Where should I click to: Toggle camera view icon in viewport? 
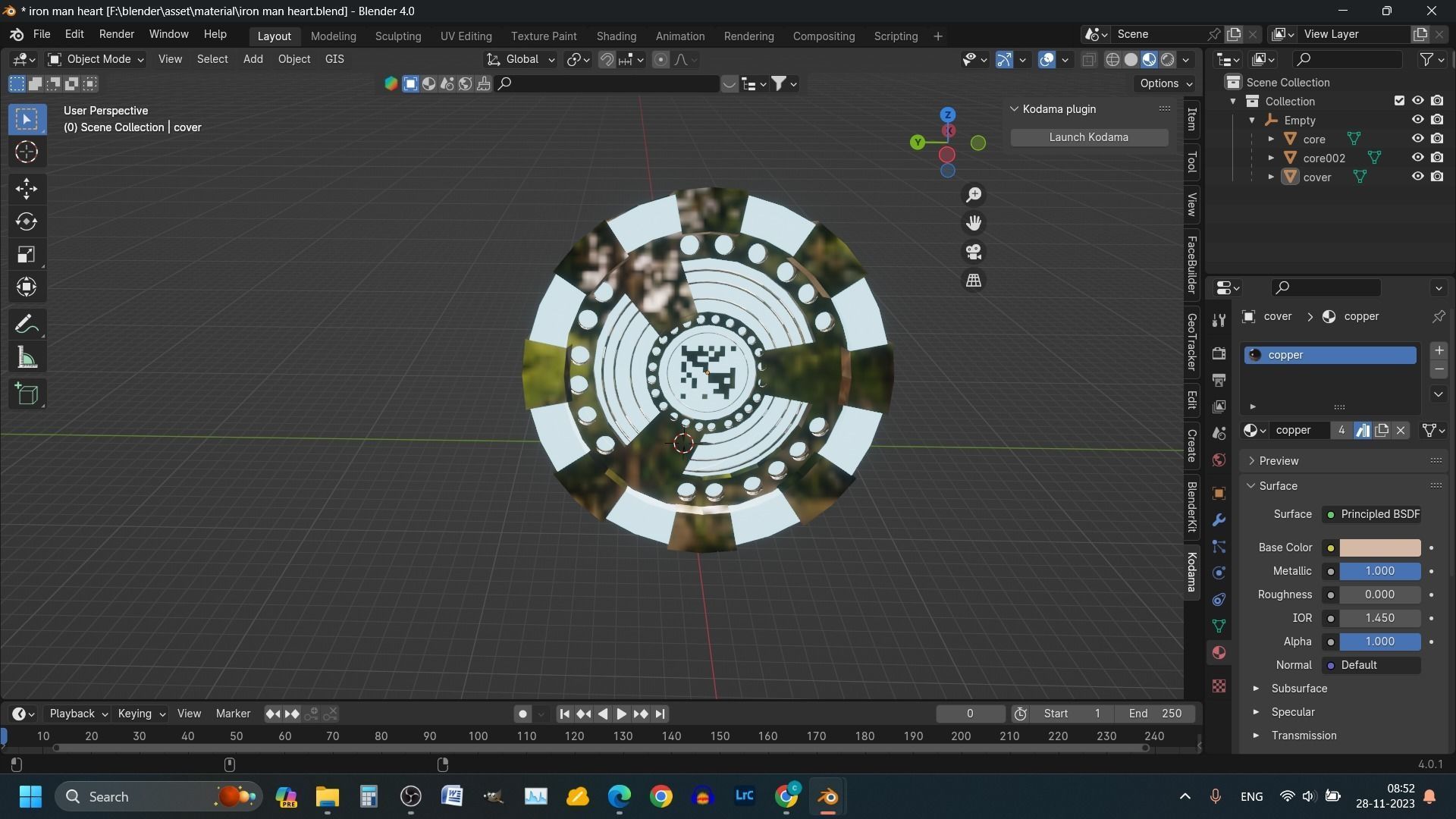click(974, 252)
